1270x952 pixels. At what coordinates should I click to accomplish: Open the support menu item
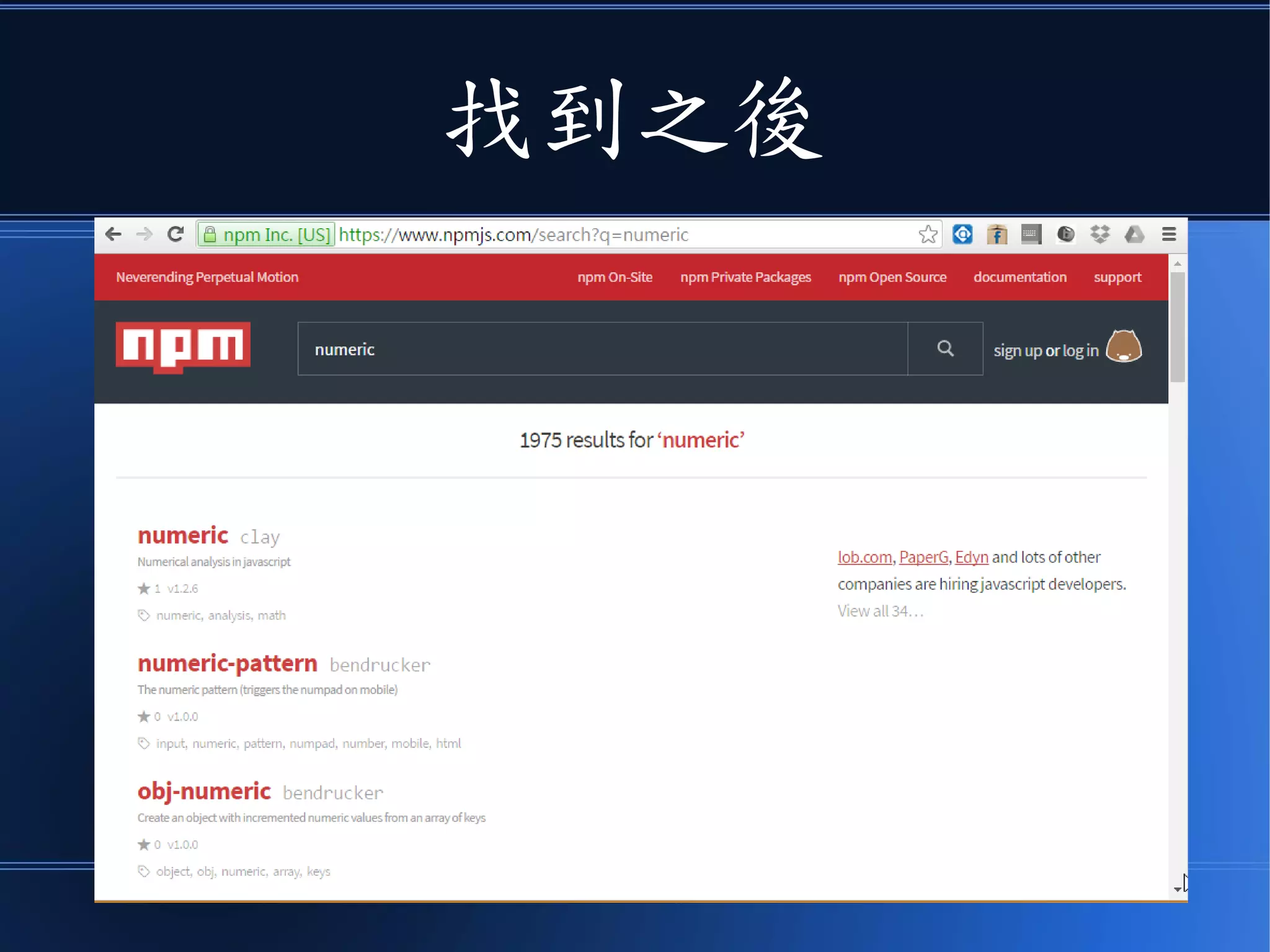[x=1117, y=278]
